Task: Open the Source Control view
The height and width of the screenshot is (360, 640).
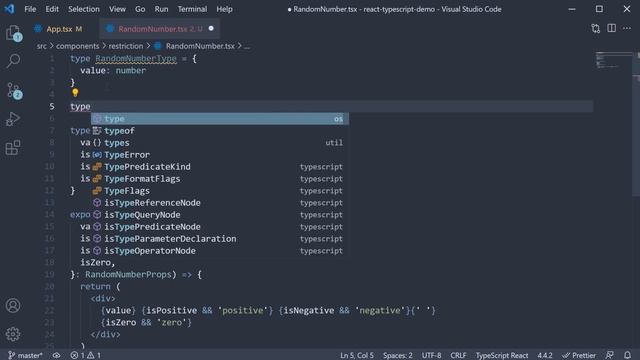Action: (x=14, y=91)
